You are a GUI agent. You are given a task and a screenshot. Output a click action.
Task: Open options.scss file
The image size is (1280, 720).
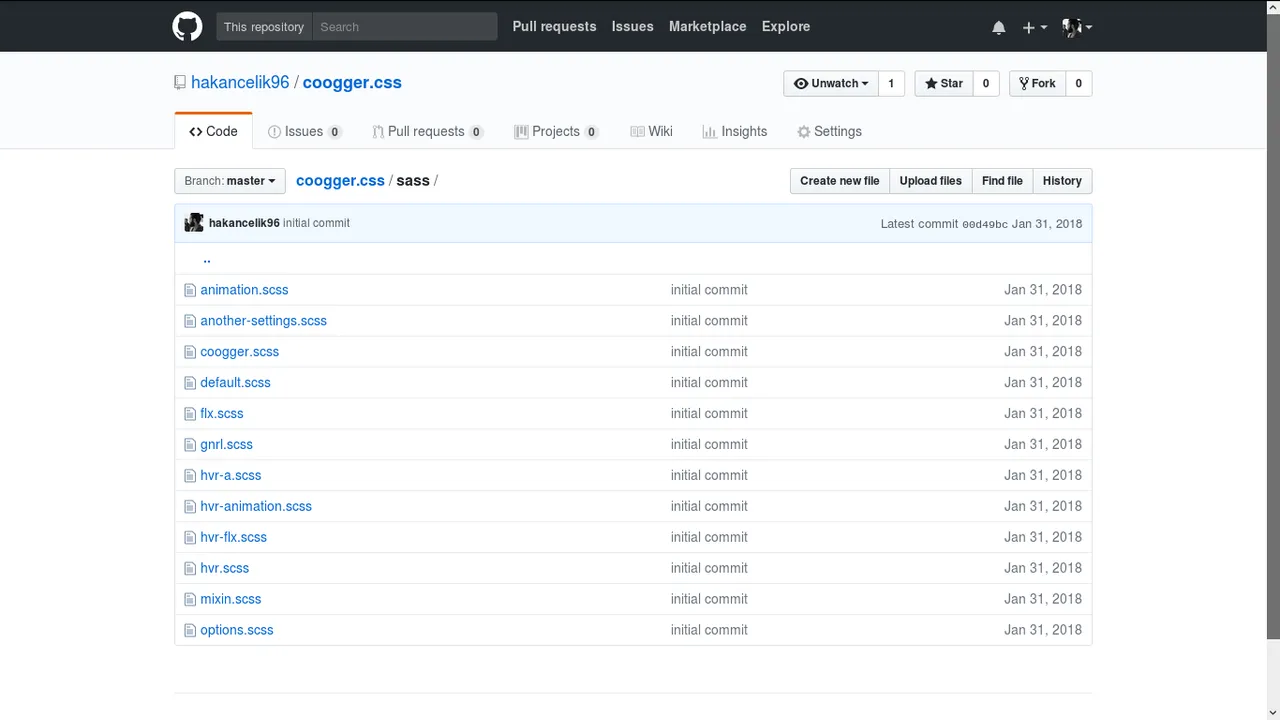pyautogui.click(x=236, y=631)
